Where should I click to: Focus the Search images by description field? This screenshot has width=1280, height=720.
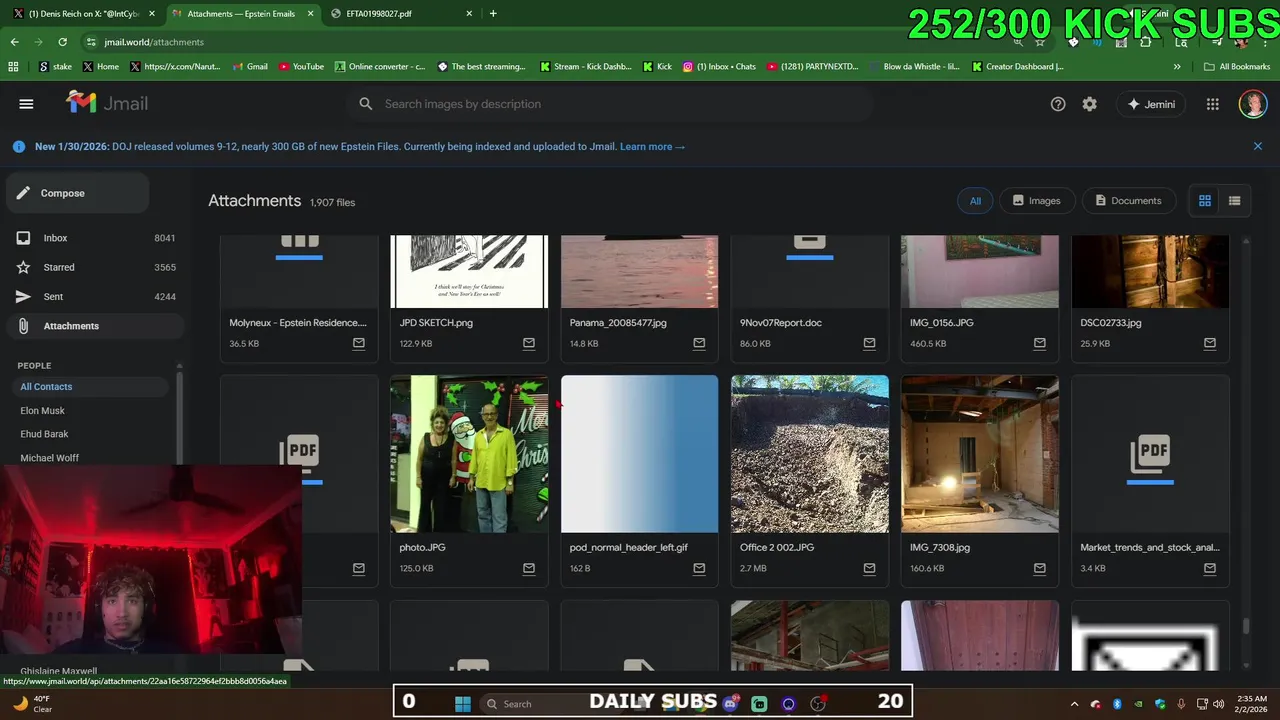[610, 104]
